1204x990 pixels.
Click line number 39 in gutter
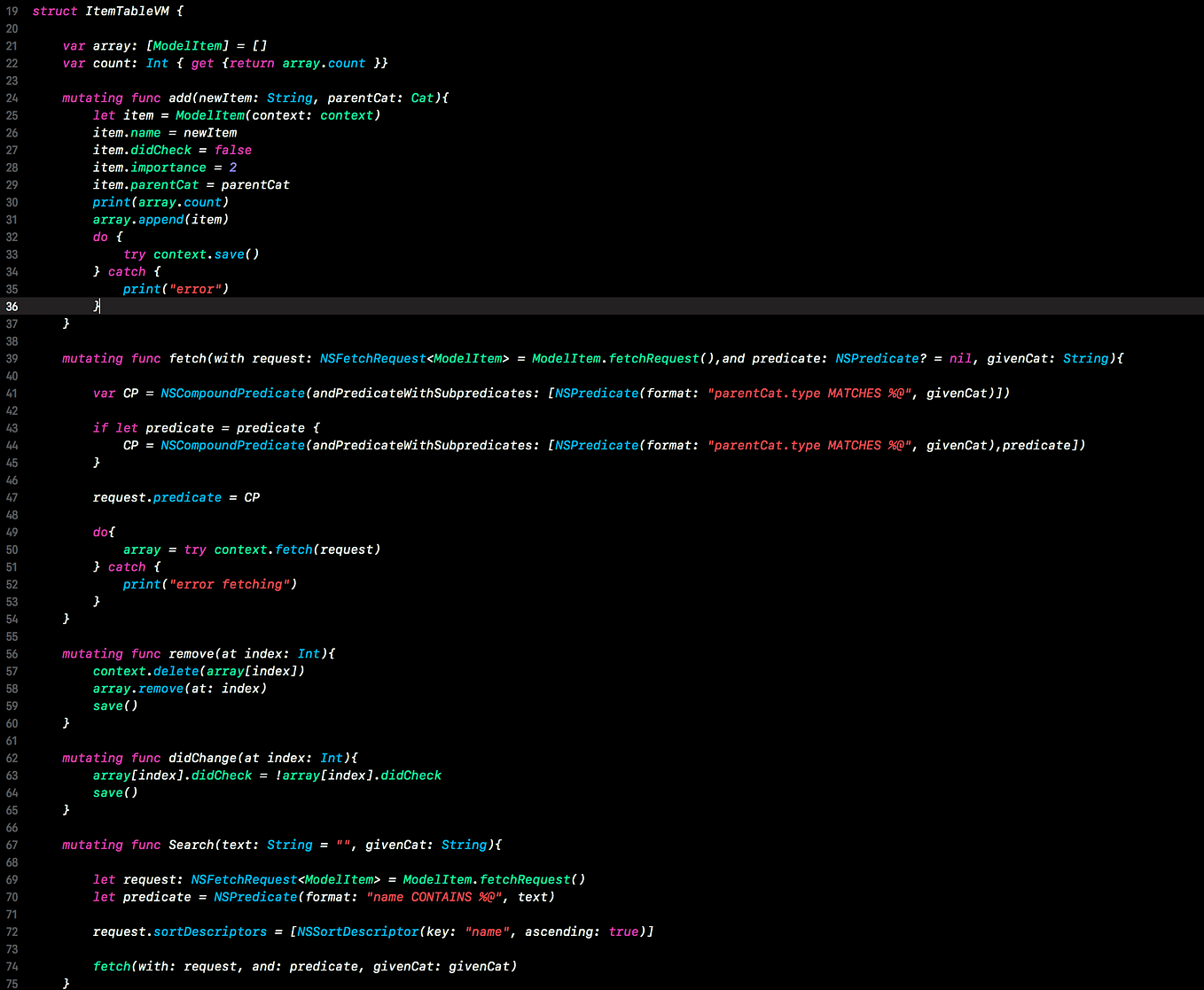12,359
